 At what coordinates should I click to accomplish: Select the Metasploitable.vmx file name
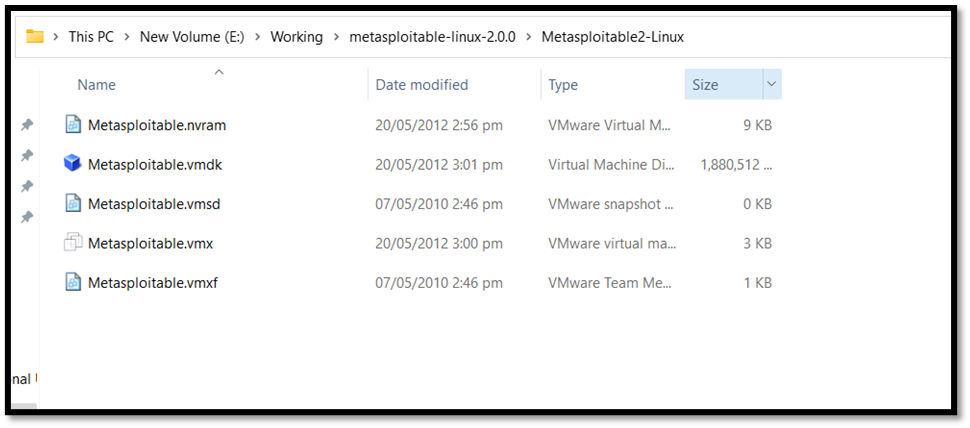coord(150,243)
